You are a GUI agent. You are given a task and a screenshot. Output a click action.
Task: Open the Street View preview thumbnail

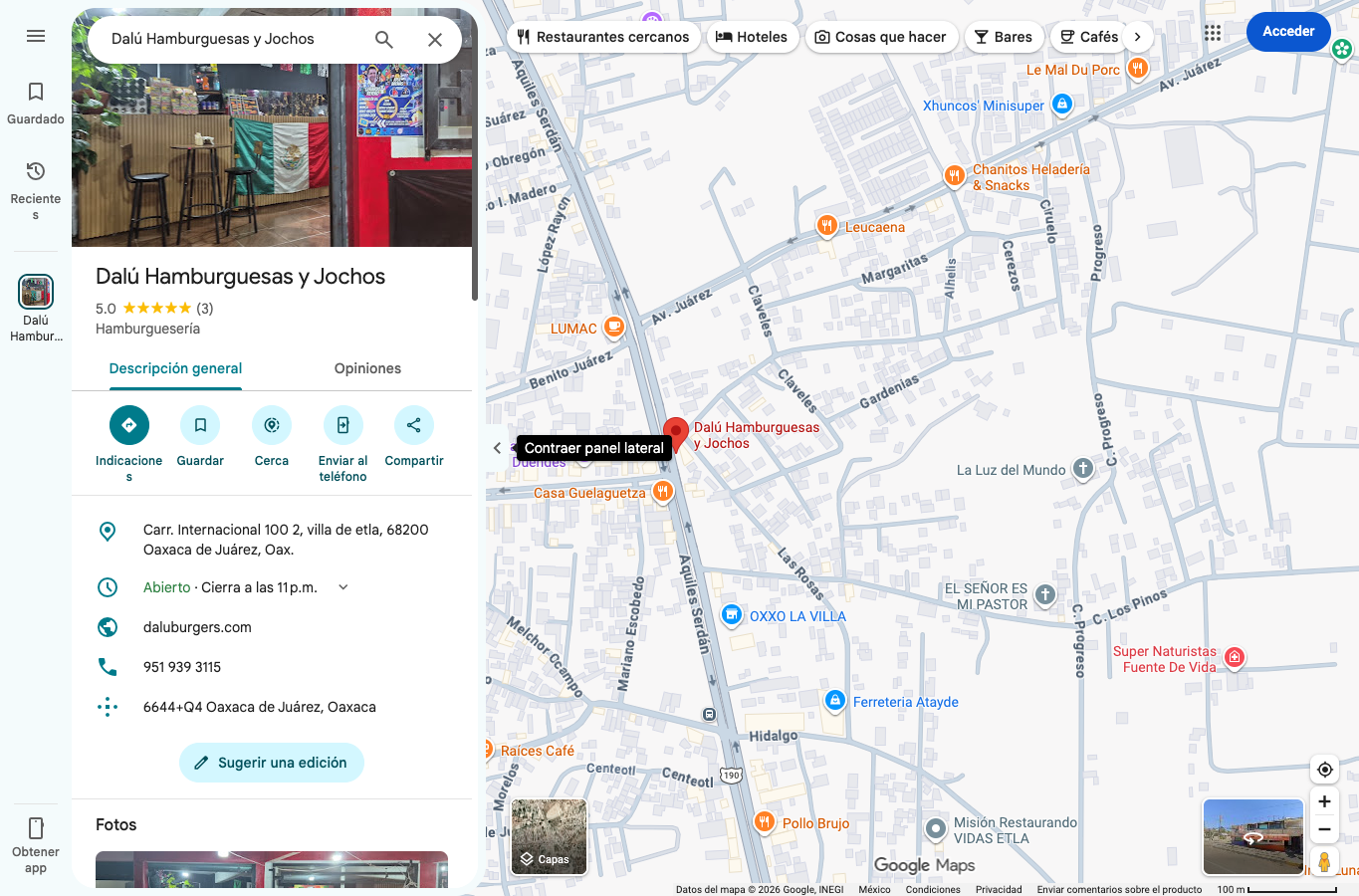tap(1253, 836)
